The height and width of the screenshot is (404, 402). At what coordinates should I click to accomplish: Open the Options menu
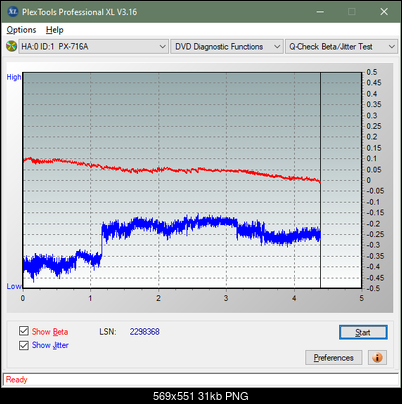[21, 30]
